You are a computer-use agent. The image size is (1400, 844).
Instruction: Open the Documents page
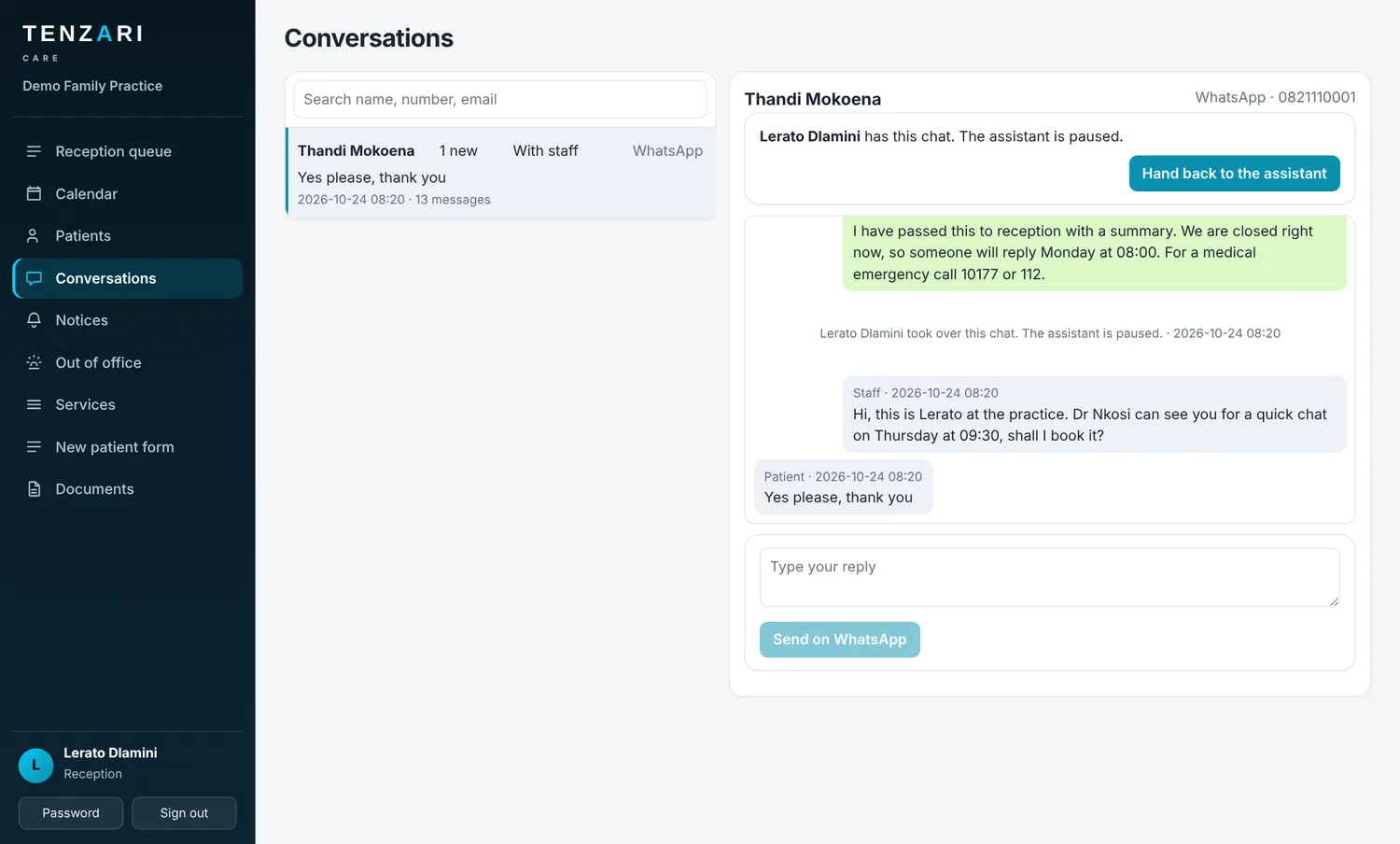(x=128, y=489)
